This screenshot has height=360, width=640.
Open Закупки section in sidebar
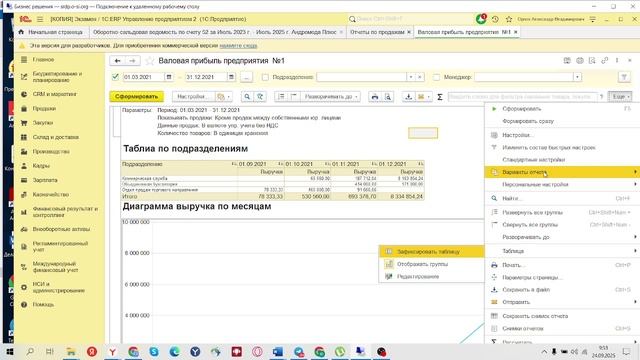coord(43,123)
